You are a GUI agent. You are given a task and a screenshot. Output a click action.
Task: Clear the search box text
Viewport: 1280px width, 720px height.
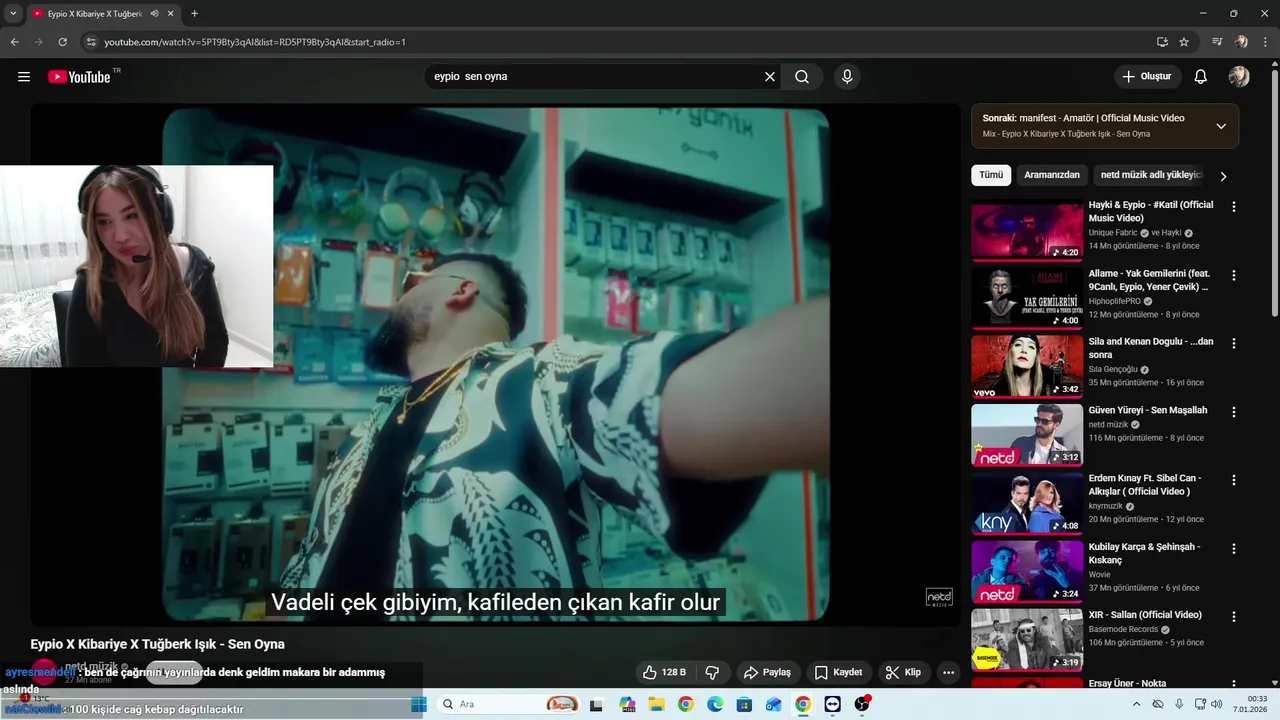(x=770, y=77)
